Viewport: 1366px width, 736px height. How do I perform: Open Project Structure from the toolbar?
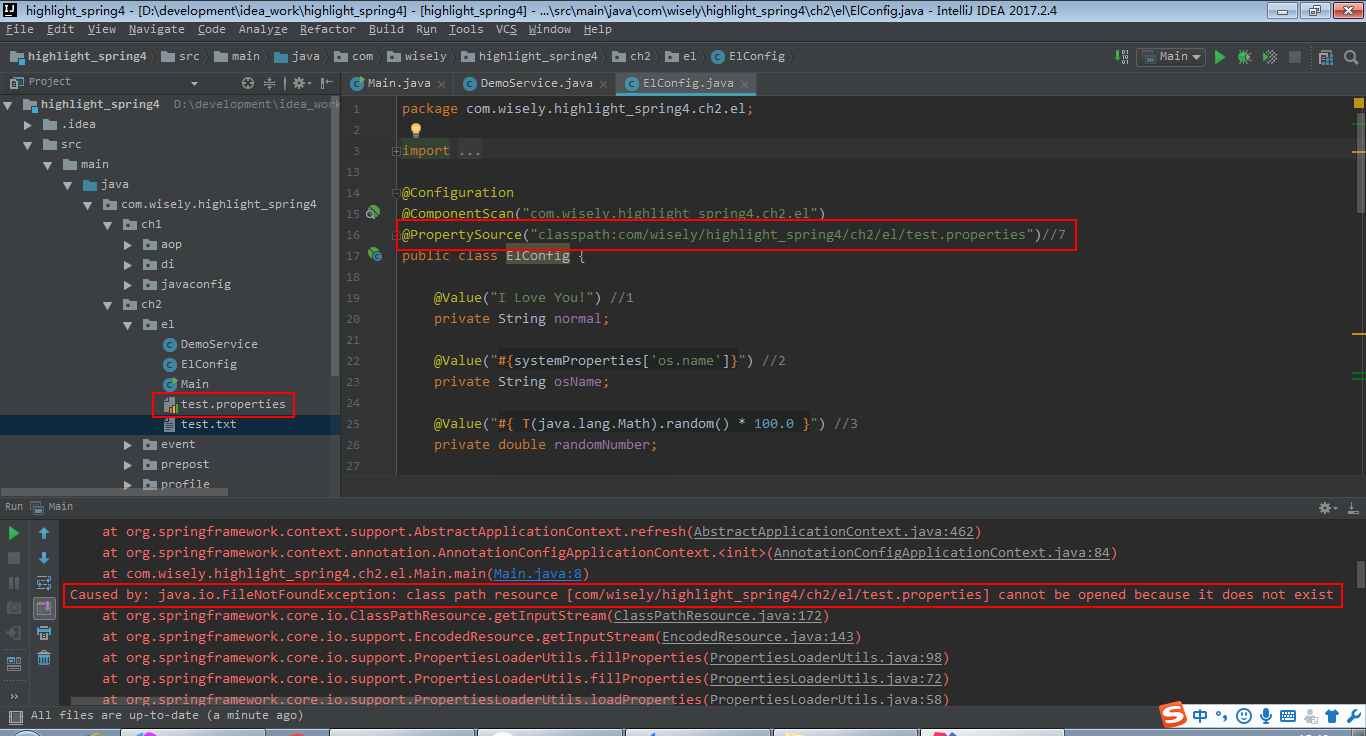pos(1325,57)
